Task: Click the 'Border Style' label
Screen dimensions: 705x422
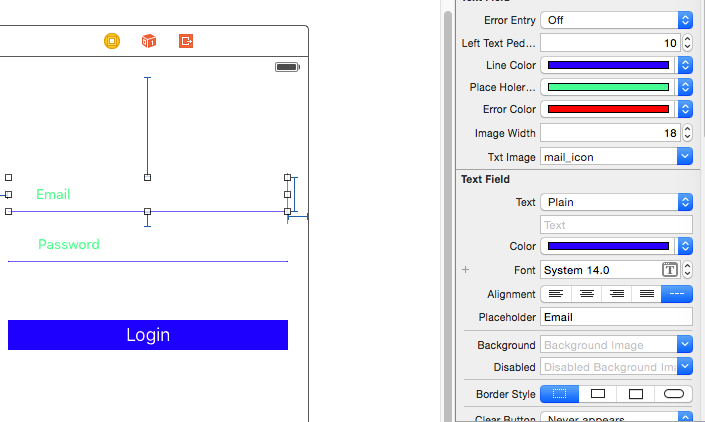Action: coord(505,394)
